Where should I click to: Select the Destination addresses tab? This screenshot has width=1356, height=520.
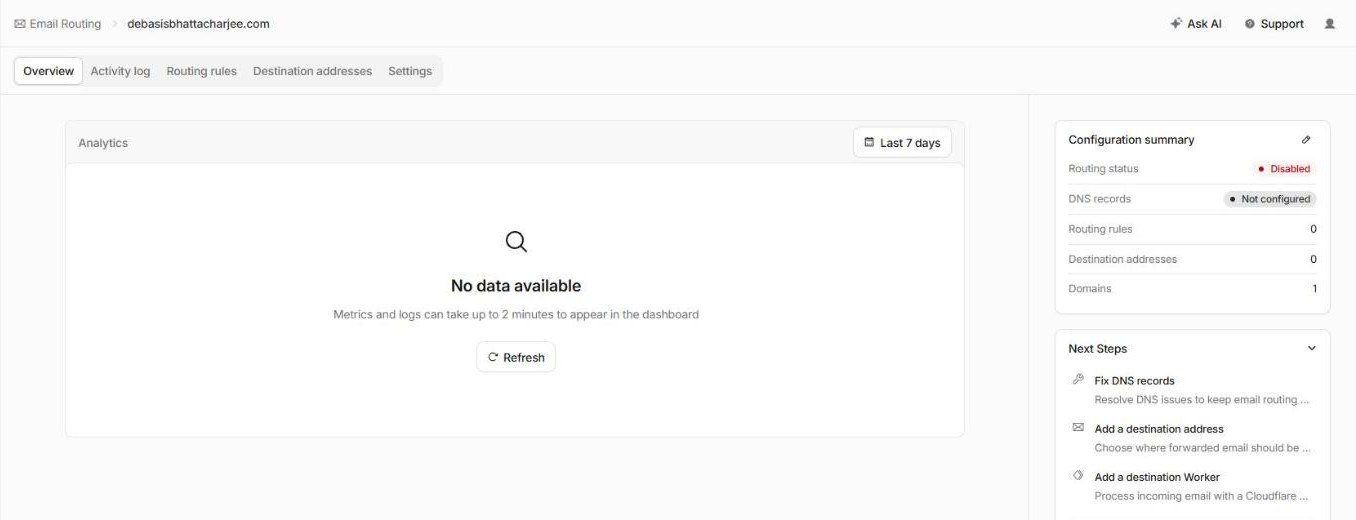coord(312,71)
